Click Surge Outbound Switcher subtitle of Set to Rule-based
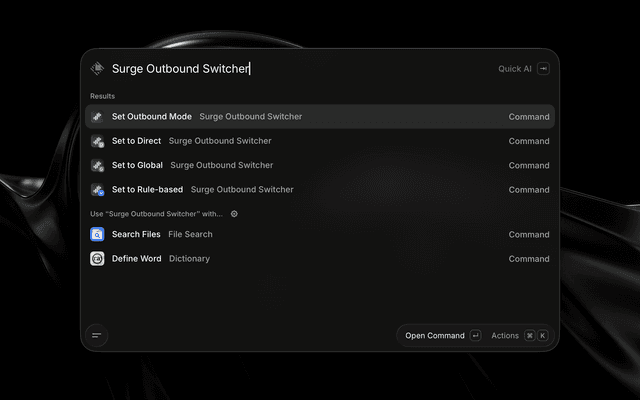The height and width of the screenshot is (400, 640). point(242,189)
